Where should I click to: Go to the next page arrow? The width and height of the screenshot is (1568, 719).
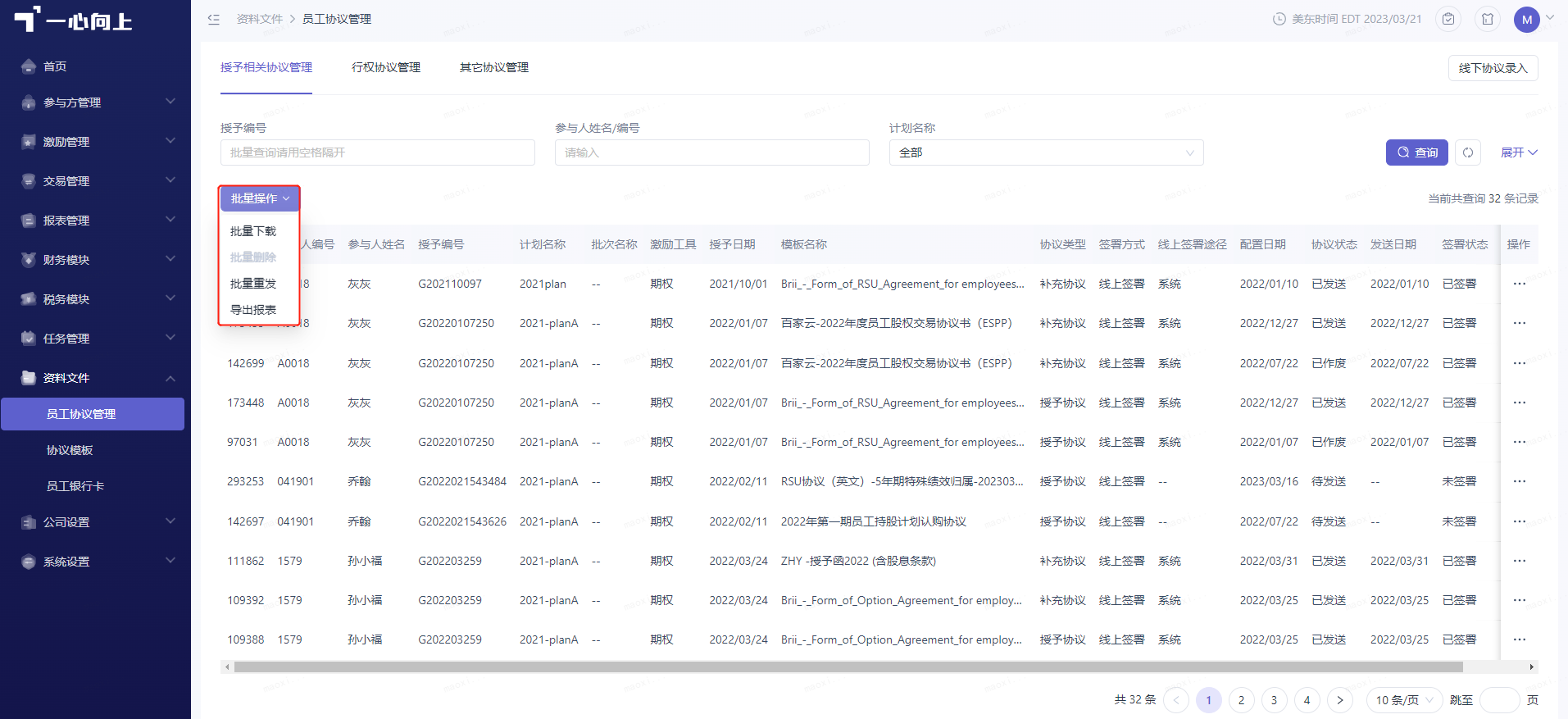point(1340,700)
